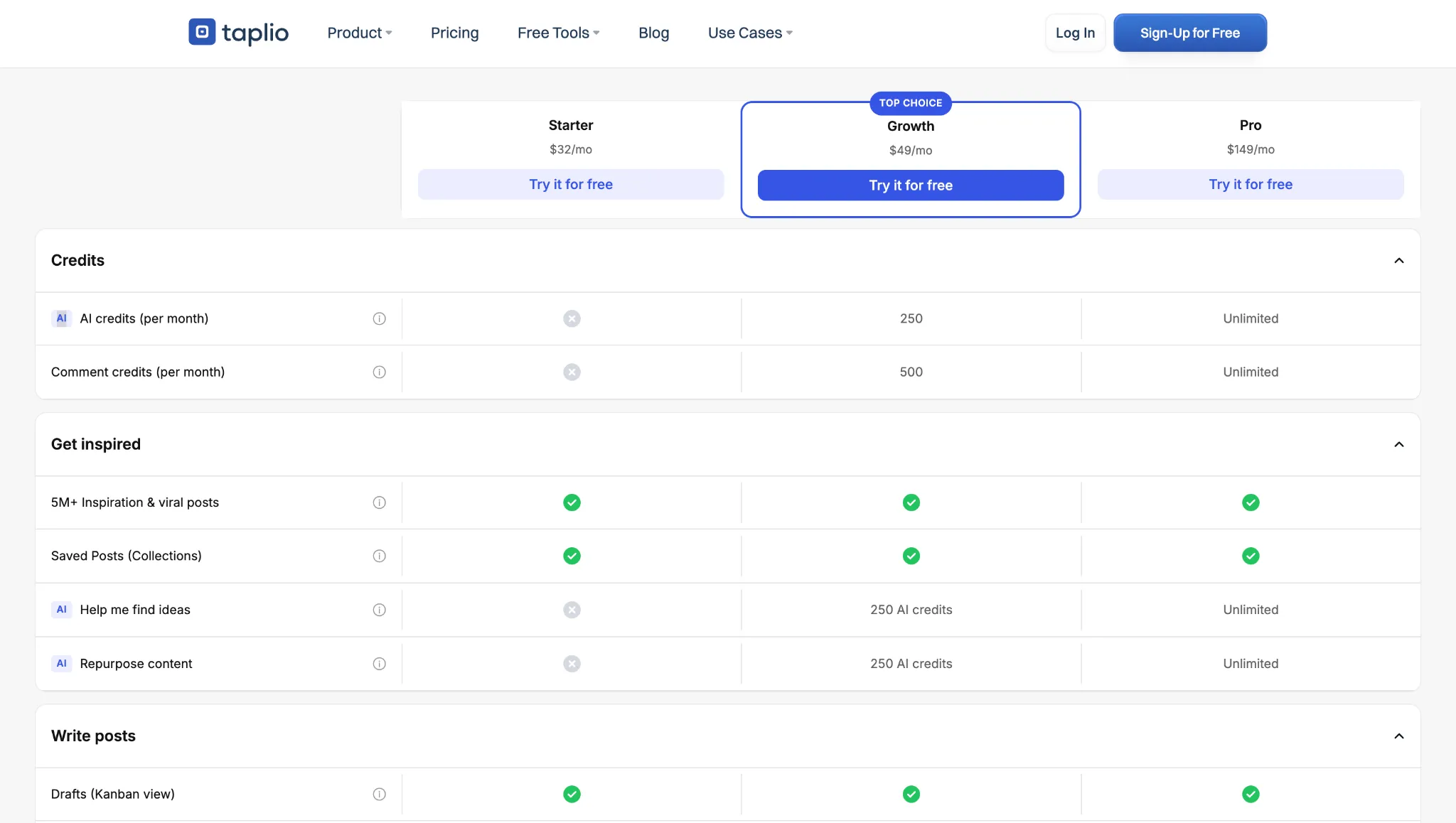
Task: Click the TOP CHOICE badge
Action: (x=911, y=103)
